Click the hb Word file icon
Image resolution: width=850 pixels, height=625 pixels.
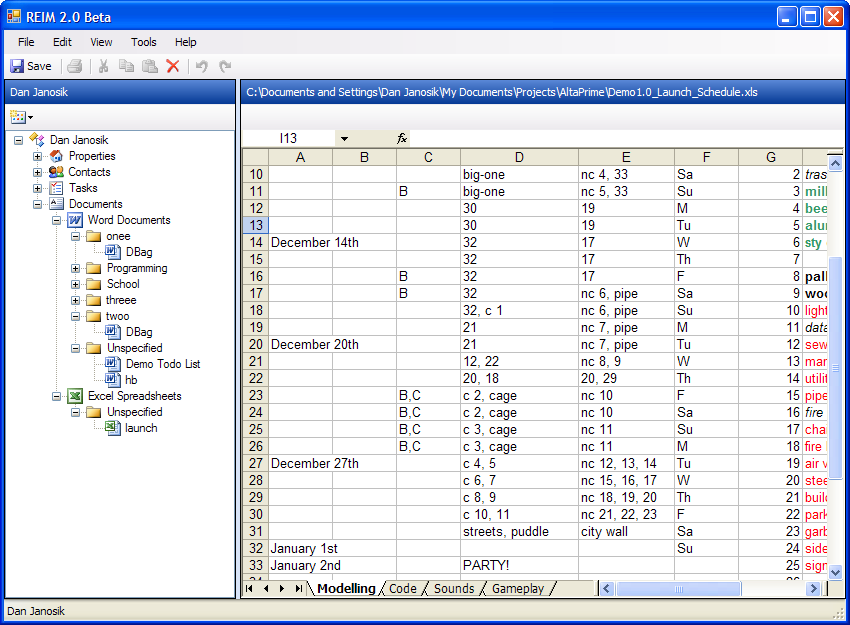pos(113,380)
